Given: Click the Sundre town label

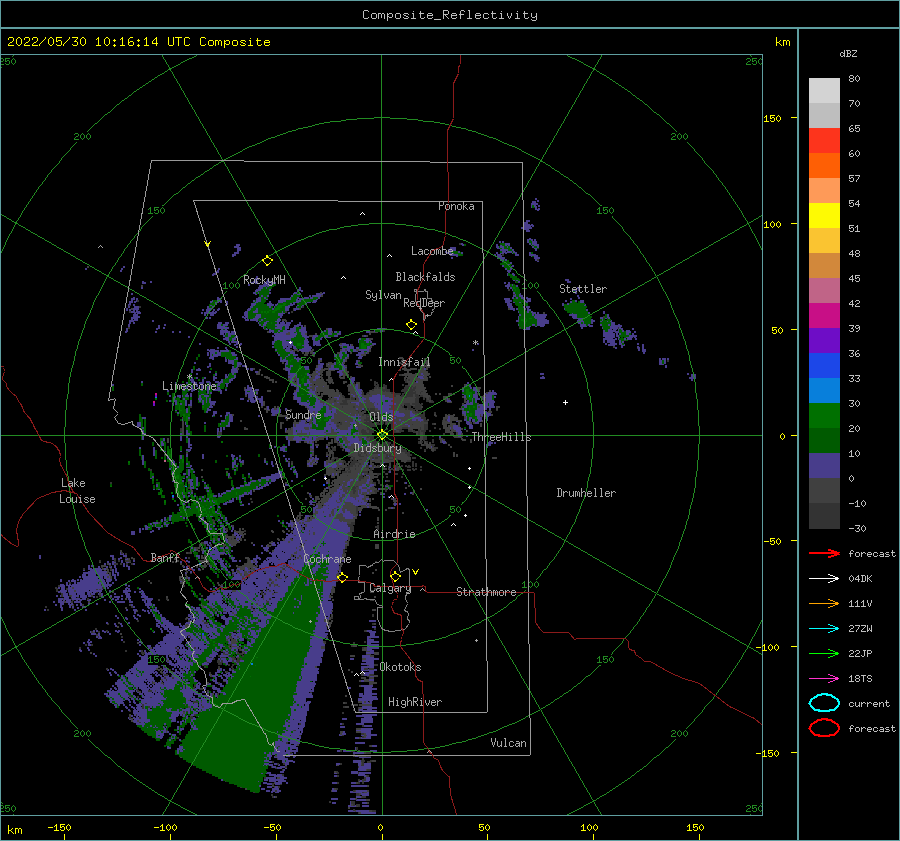Looking at the screenshot, I should point(303,414).
